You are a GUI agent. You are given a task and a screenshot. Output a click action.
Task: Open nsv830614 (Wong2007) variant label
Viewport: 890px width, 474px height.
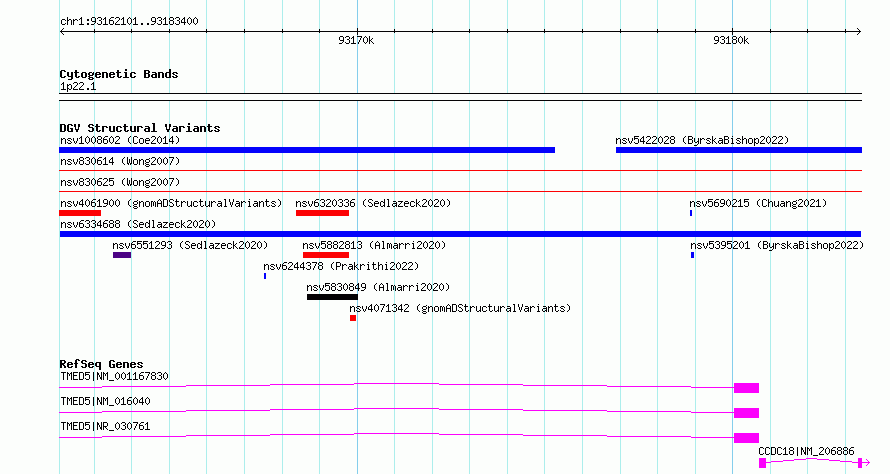click(x=120, y=161)
